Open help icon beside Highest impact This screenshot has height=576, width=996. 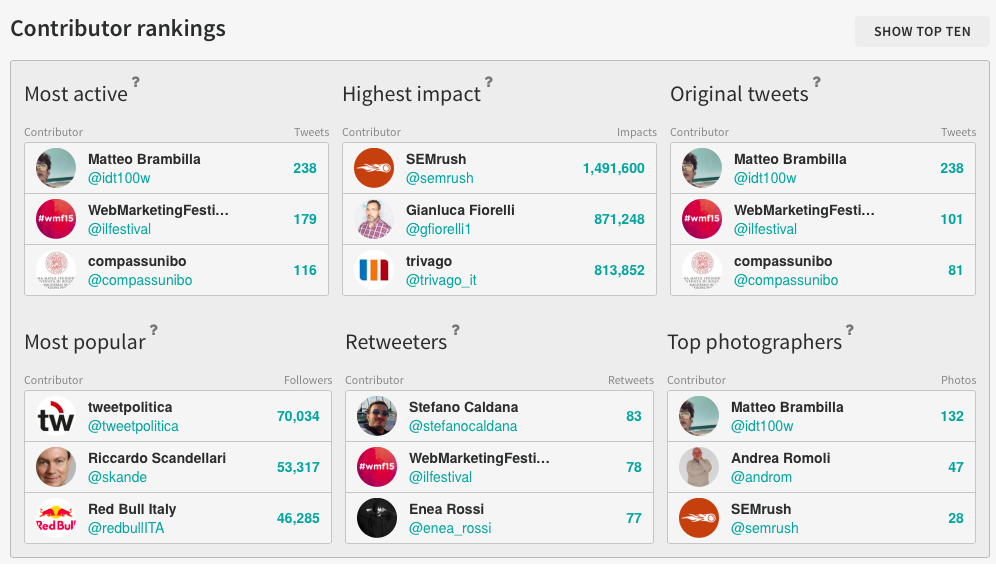point(488,82)
